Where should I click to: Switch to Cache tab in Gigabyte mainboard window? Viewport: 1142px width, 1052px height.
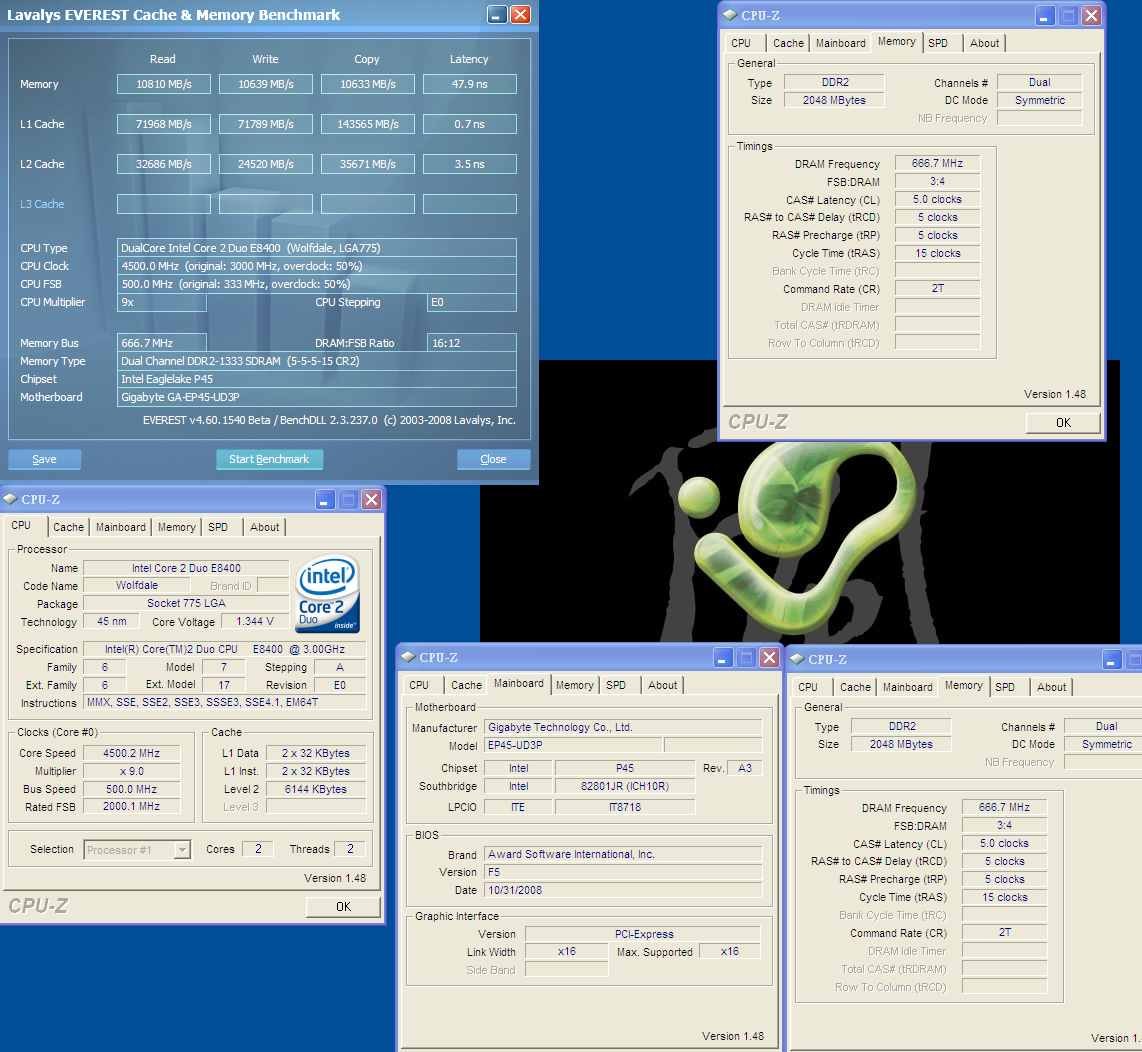coord(466,685)
